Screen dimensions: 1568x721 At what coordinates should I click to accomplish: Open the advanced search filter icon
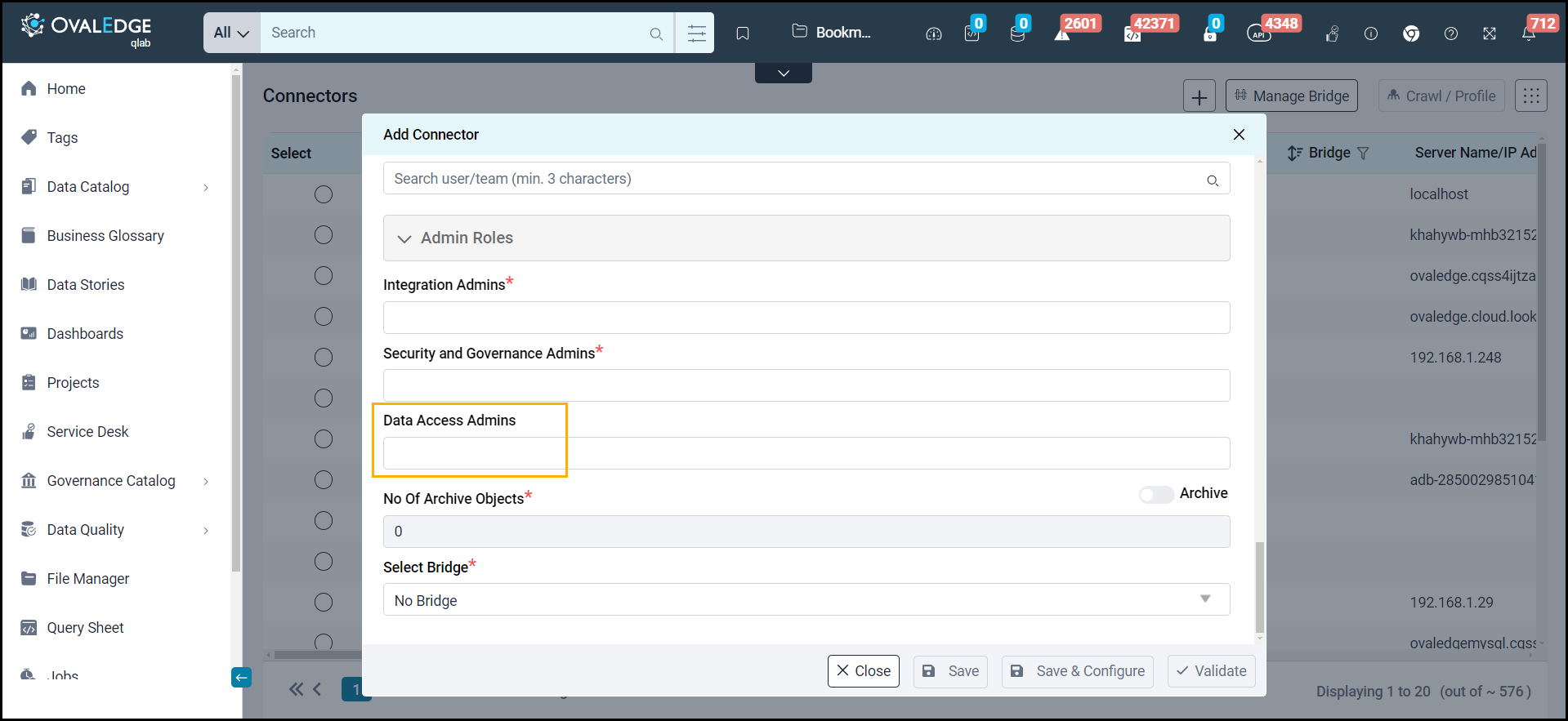click(x=696, y=33)
